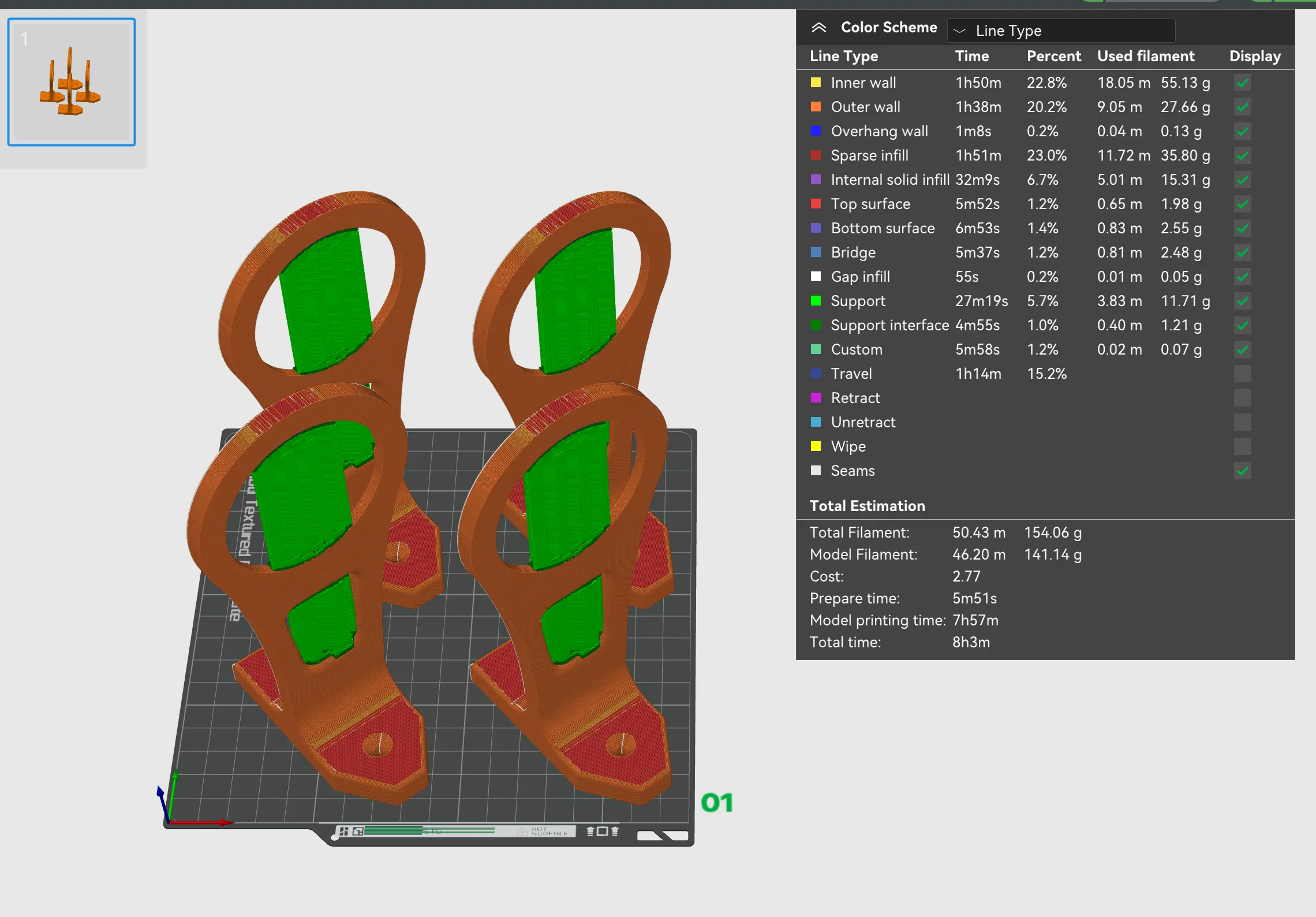Toggle Outer wall display checkbox
Image resolution: width=1316 pixels, height=917 pixels.
click(x=1243, y=107)
